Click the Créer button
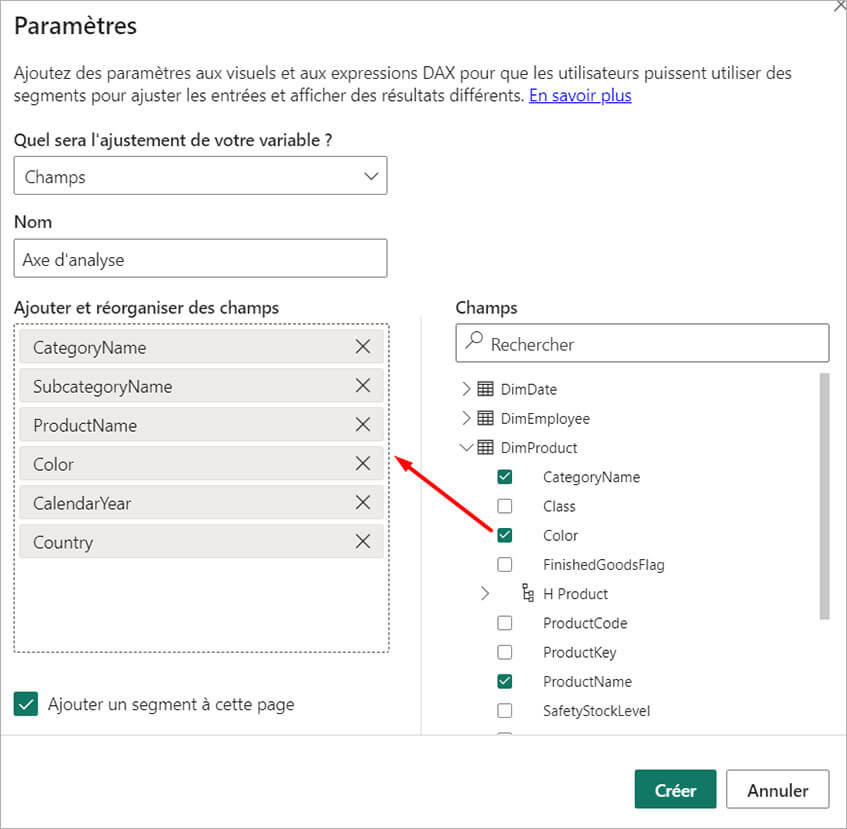The height and width of the screenshot is (829, 847). [675, 789]
